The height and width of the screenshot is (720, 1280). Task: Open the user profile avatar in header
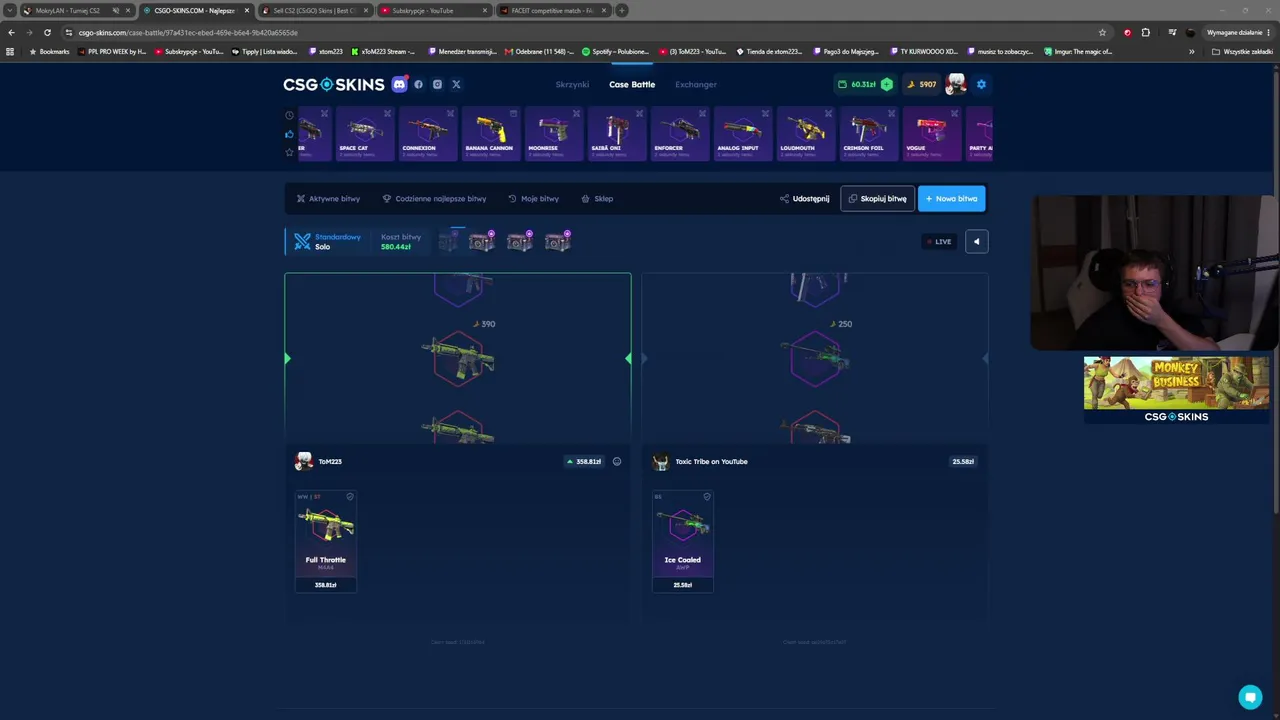click(x=956, y=84)
